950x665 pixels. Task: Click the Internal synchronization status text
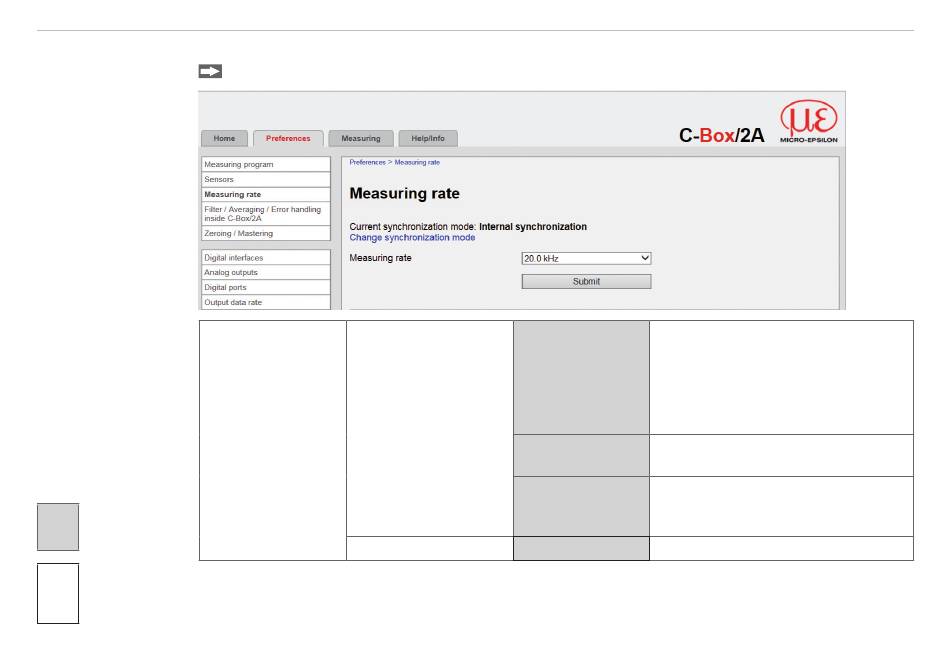pos(533,227)
